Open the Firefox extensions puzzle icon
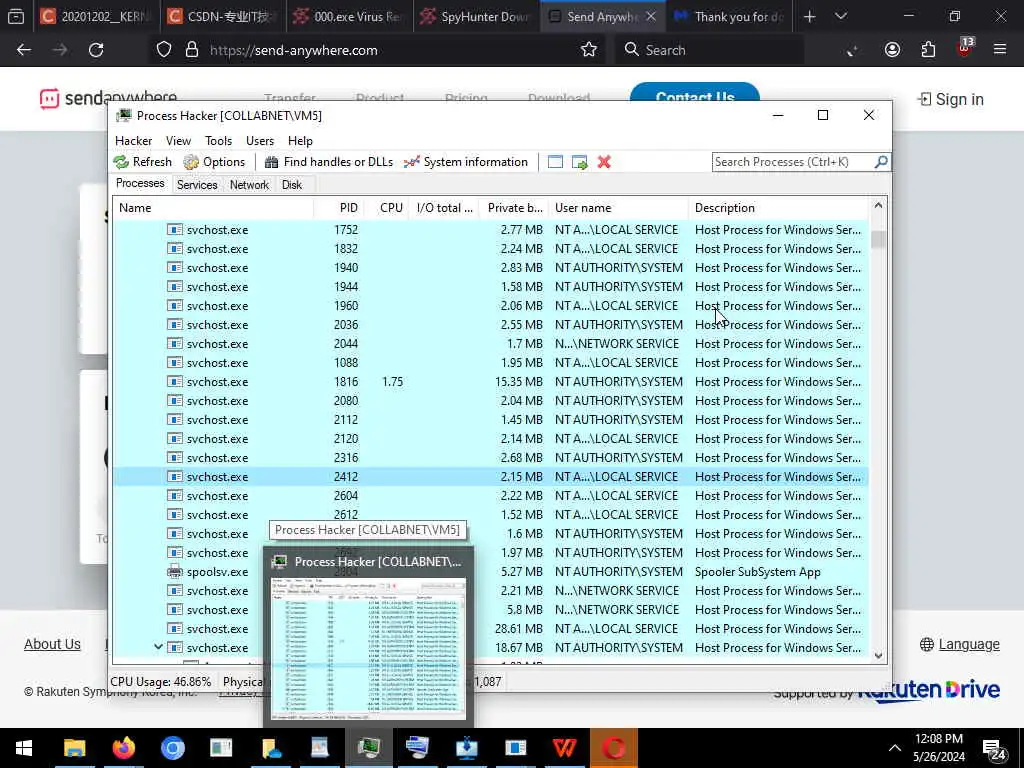The width and height of the screenshot is (1024, 768). click(928, 50)
